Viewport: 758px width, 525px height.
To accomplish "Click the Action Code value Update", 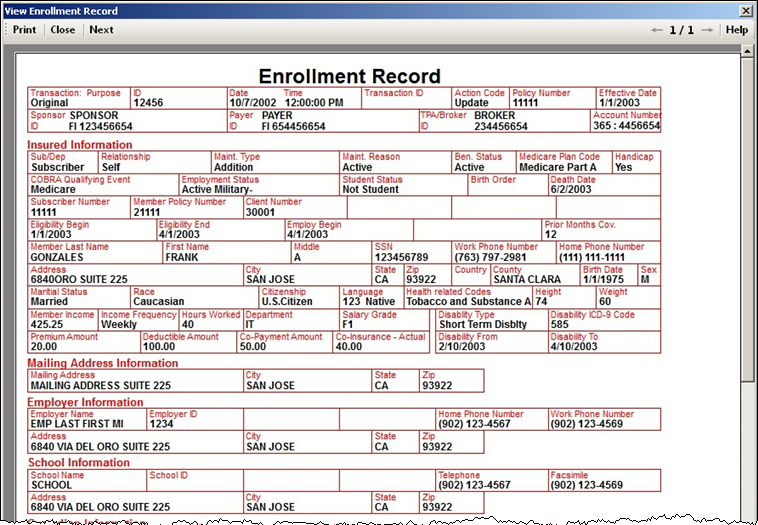I will coord(471,102).
